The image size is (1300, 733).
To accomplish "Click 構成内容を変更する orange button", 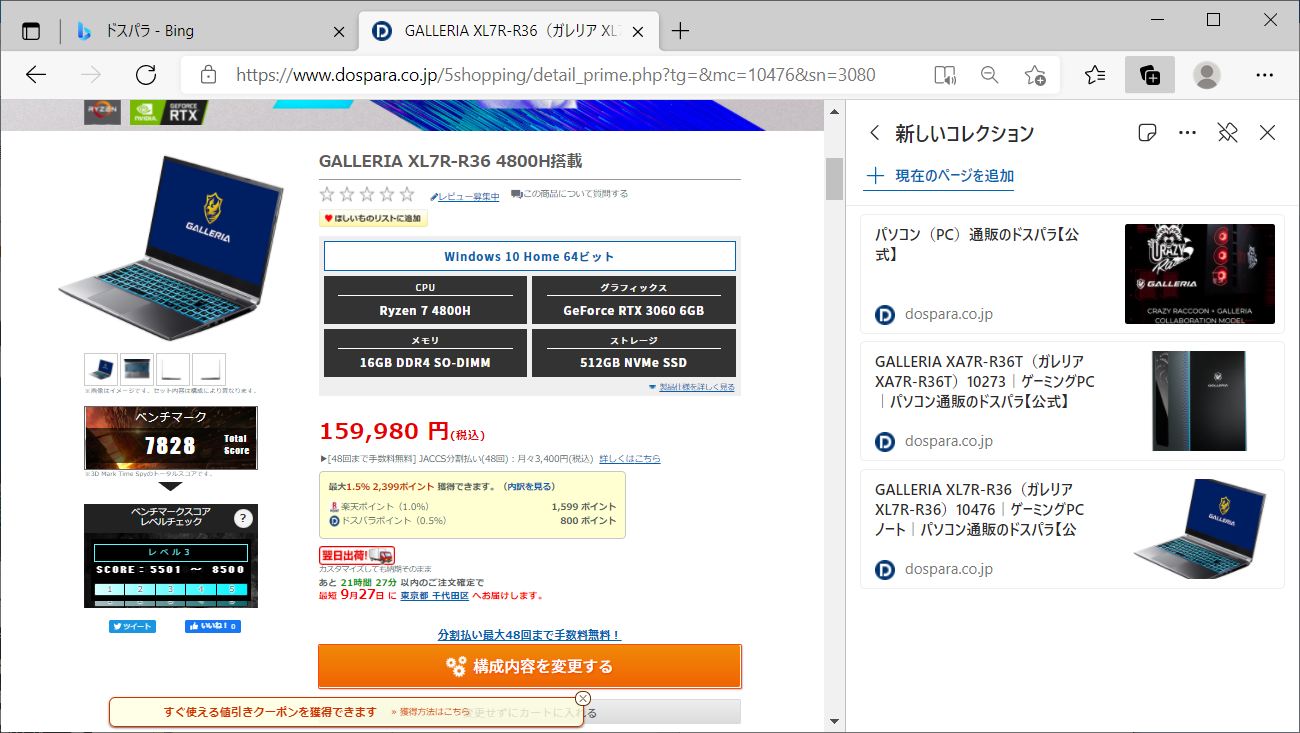I will (x=529, y=666).
